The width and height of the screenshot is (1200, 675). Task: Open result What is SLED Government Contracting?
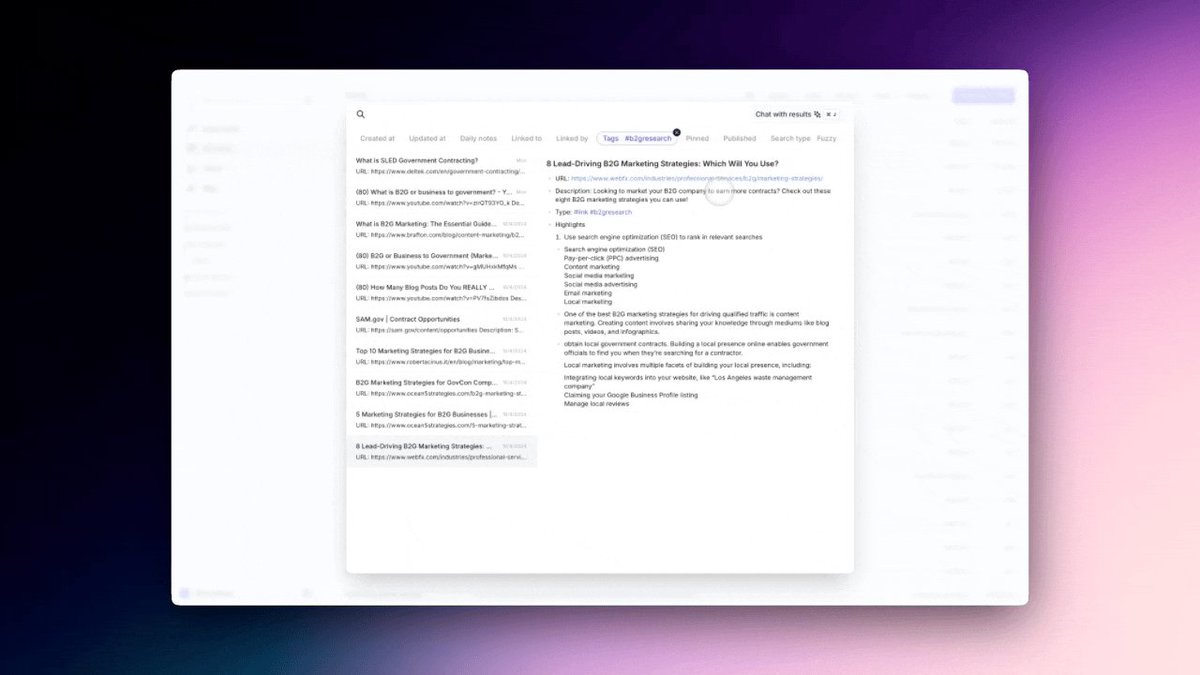[x=441, y=166]
